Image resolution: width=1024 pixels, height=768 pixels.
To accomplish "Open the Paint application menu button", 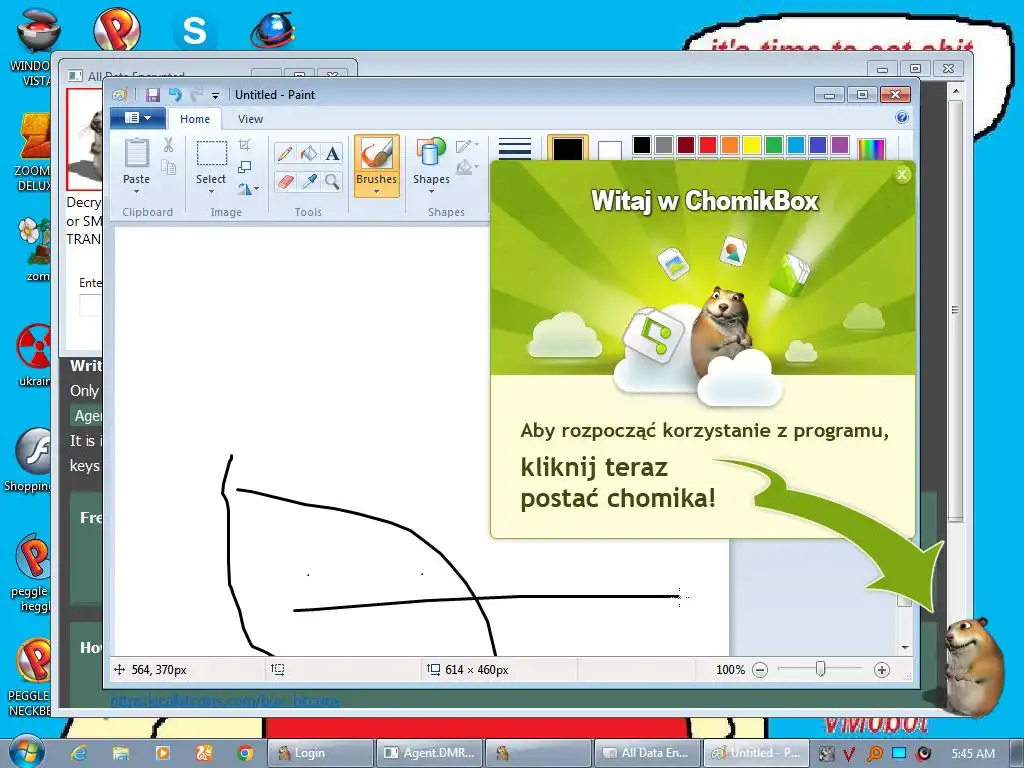I will tap(138, 118).
